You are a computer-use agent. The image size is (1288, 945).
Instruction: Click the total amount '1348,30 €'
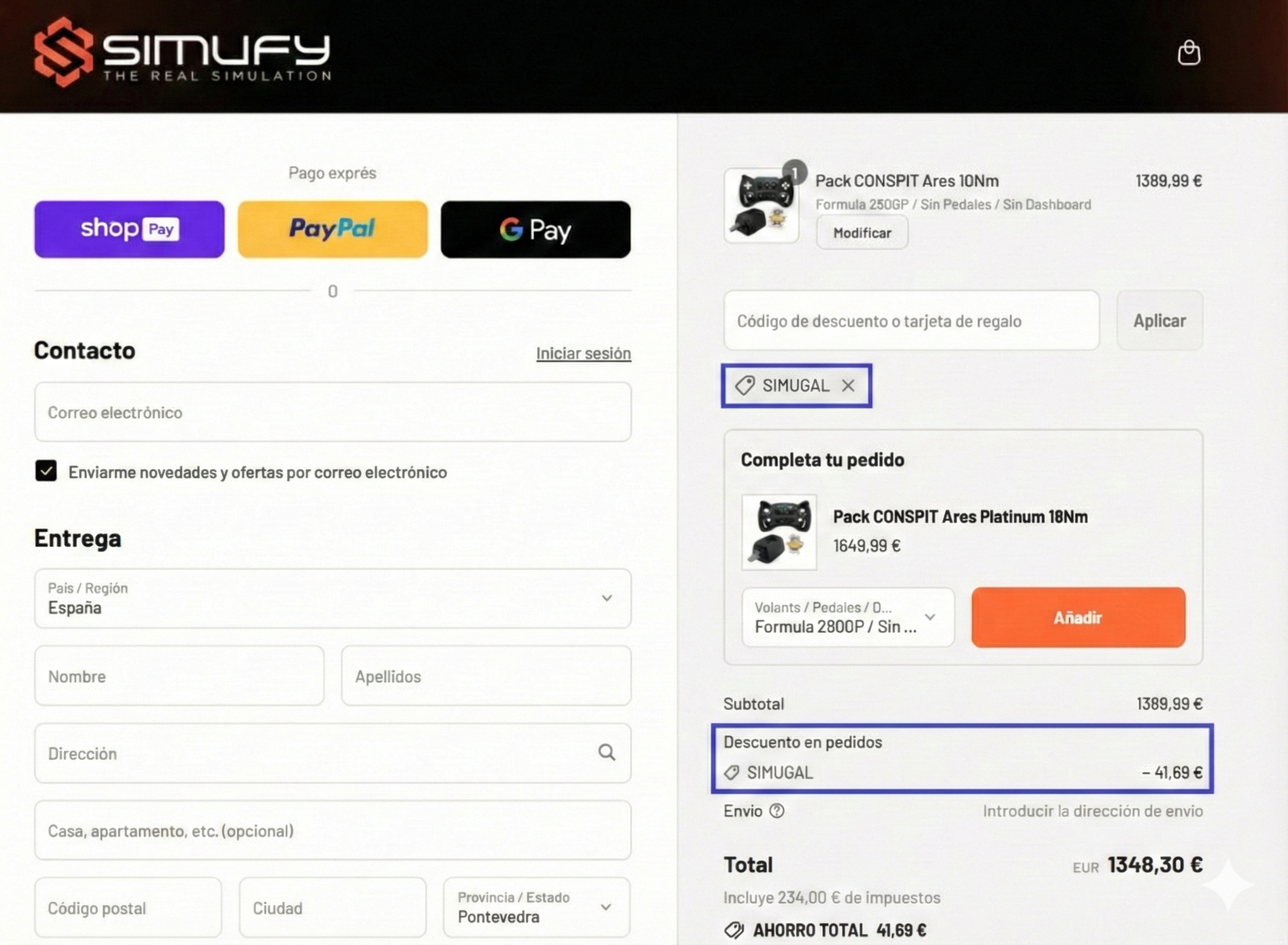[x=1155, y=865]
